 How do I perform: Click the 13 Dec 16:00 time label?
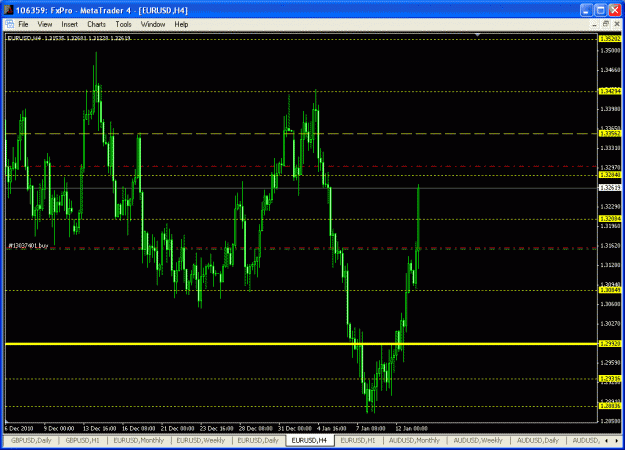pyautogui.click(x=99, y=428)
